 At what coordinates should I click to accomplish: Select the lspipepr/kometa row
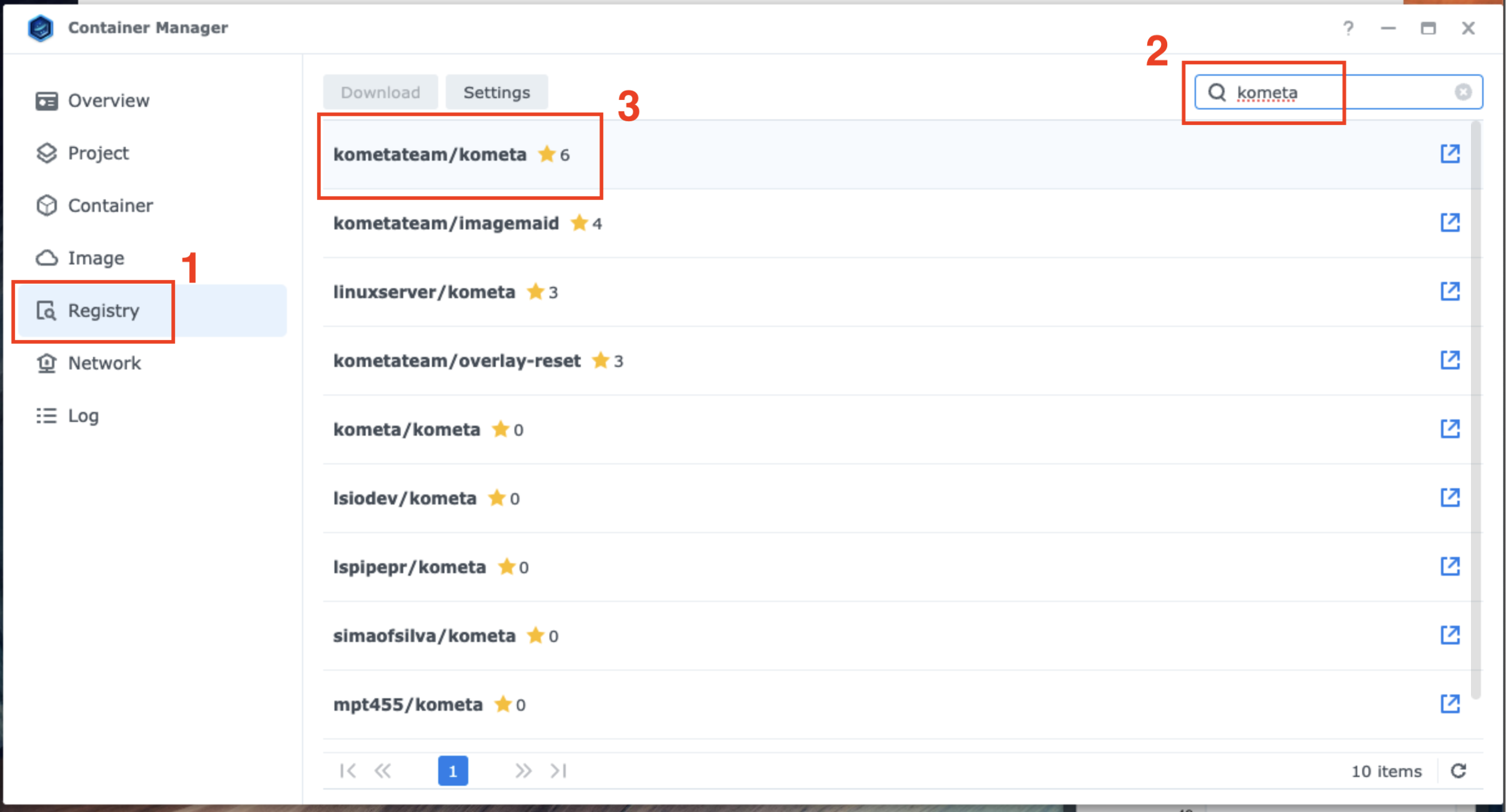897,567
